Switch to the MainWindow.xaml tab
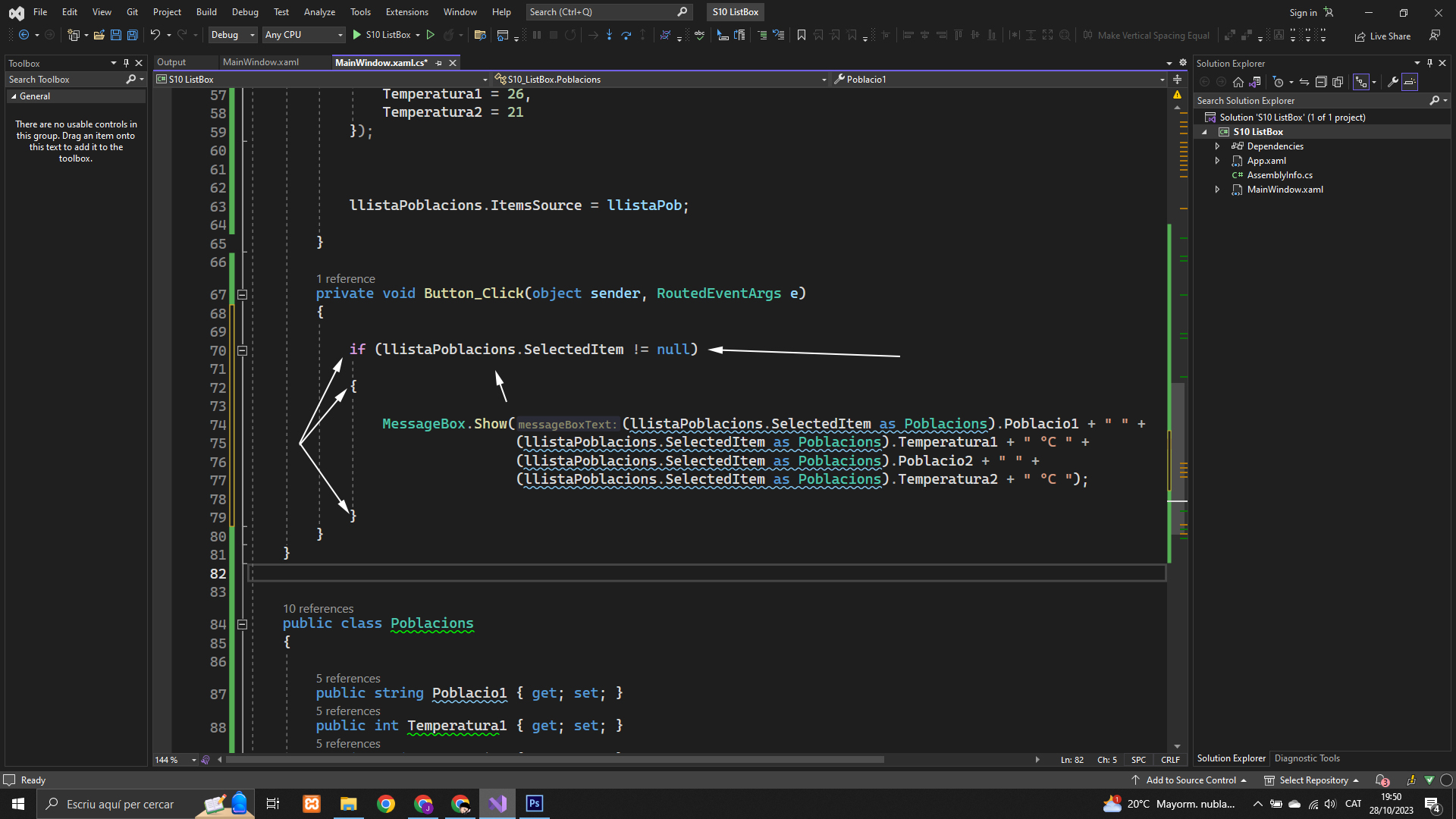Screen dimensions: 1456x819 click(x=261, y=62)
